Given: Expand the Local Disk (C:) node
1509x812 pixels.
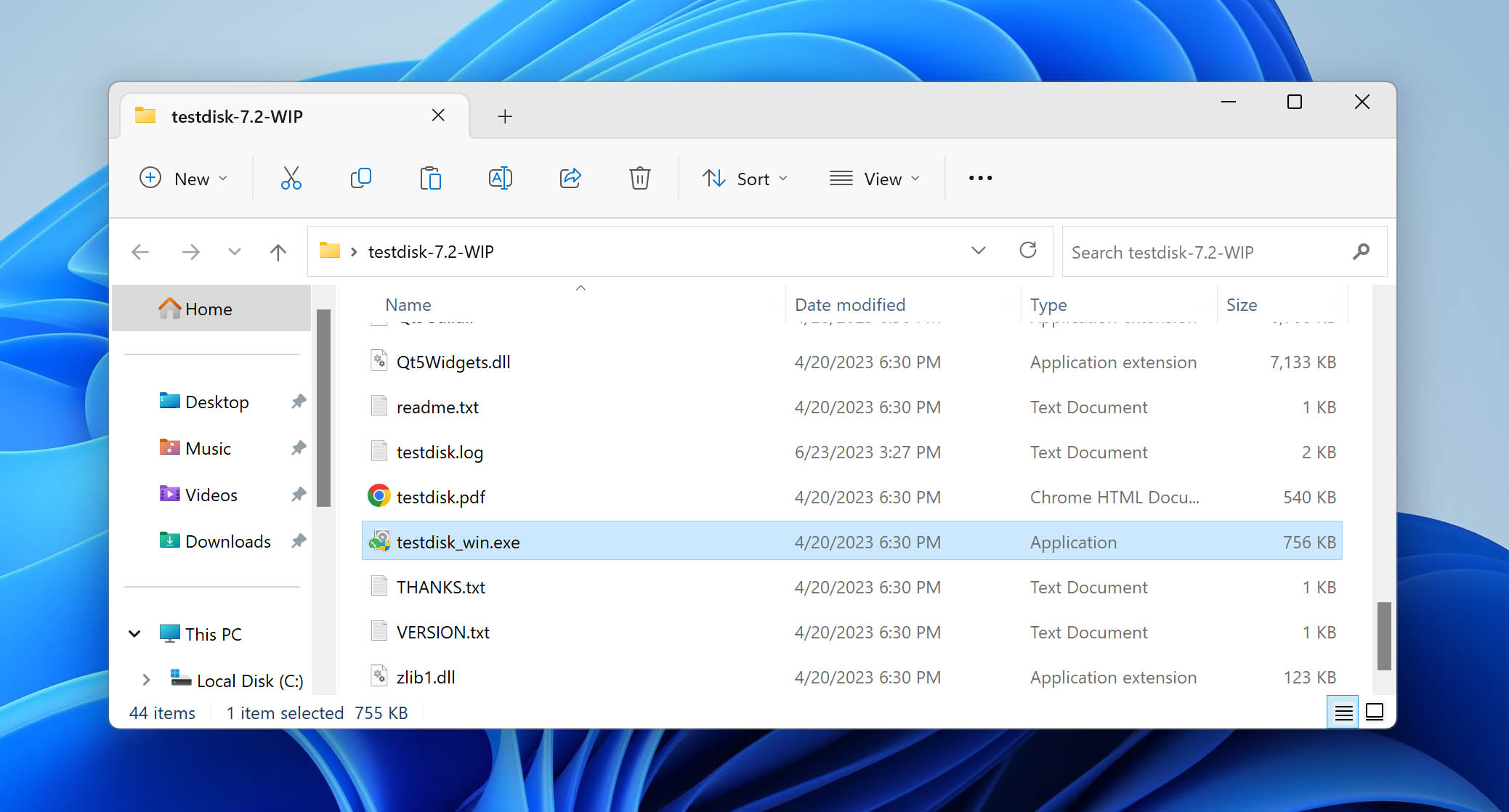Looking at the screenshot, I should pos(146,680).
